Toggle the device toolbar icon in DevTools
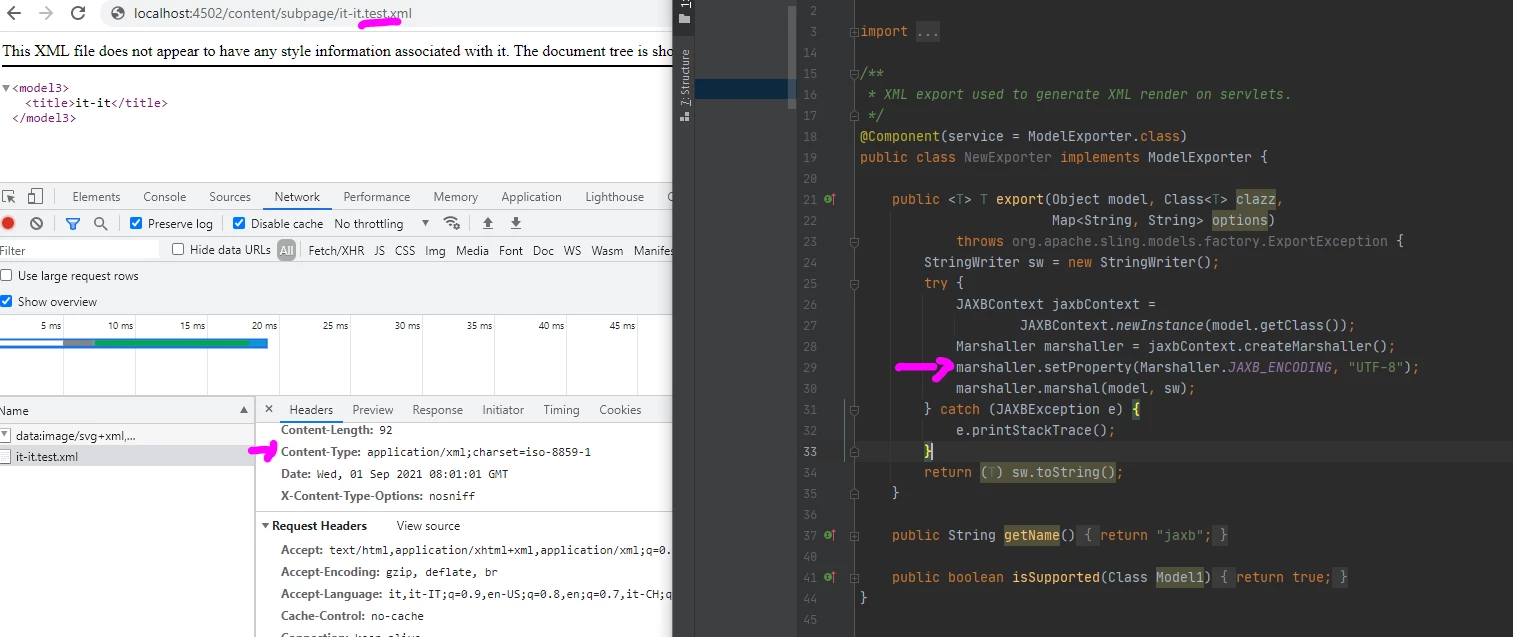Image resolution: width=1513 pixels, height=637 pixels. click(35, 197)
